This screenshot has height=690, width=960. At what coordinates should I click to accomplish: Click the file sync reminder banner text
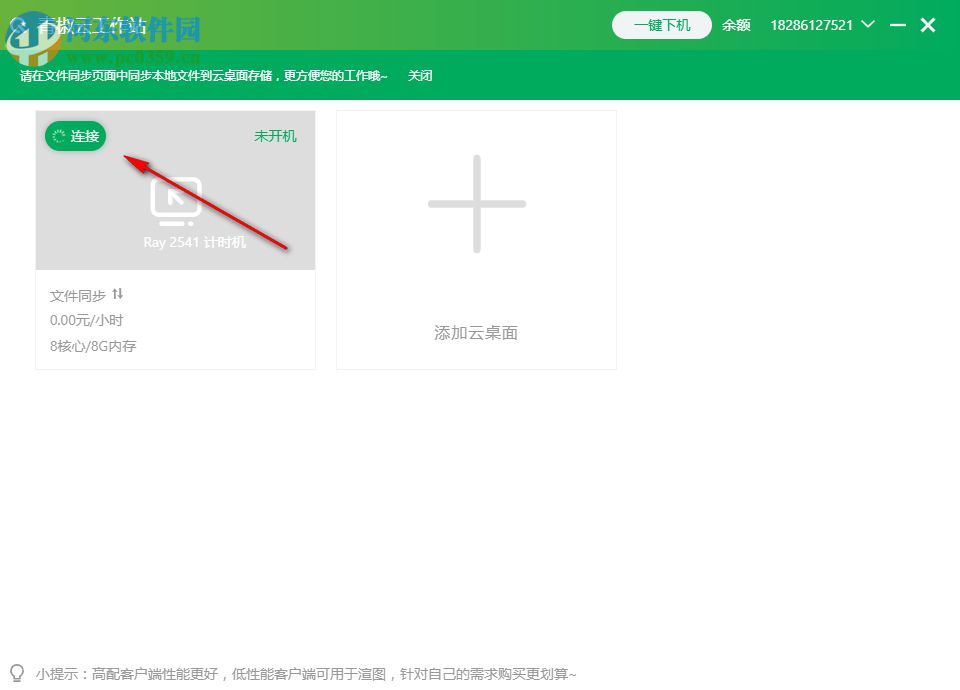click(x=204, y=75)
